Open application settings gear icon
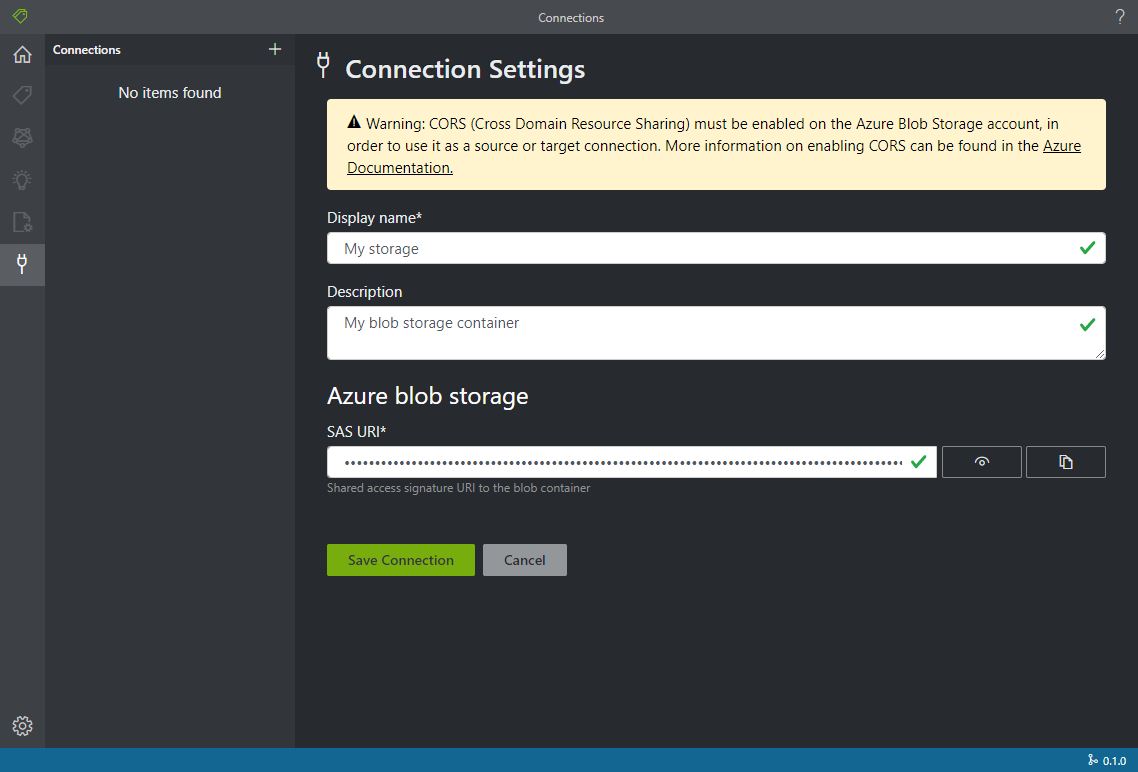This screenshot has height=772, width=1138. (x=22, y=726)
